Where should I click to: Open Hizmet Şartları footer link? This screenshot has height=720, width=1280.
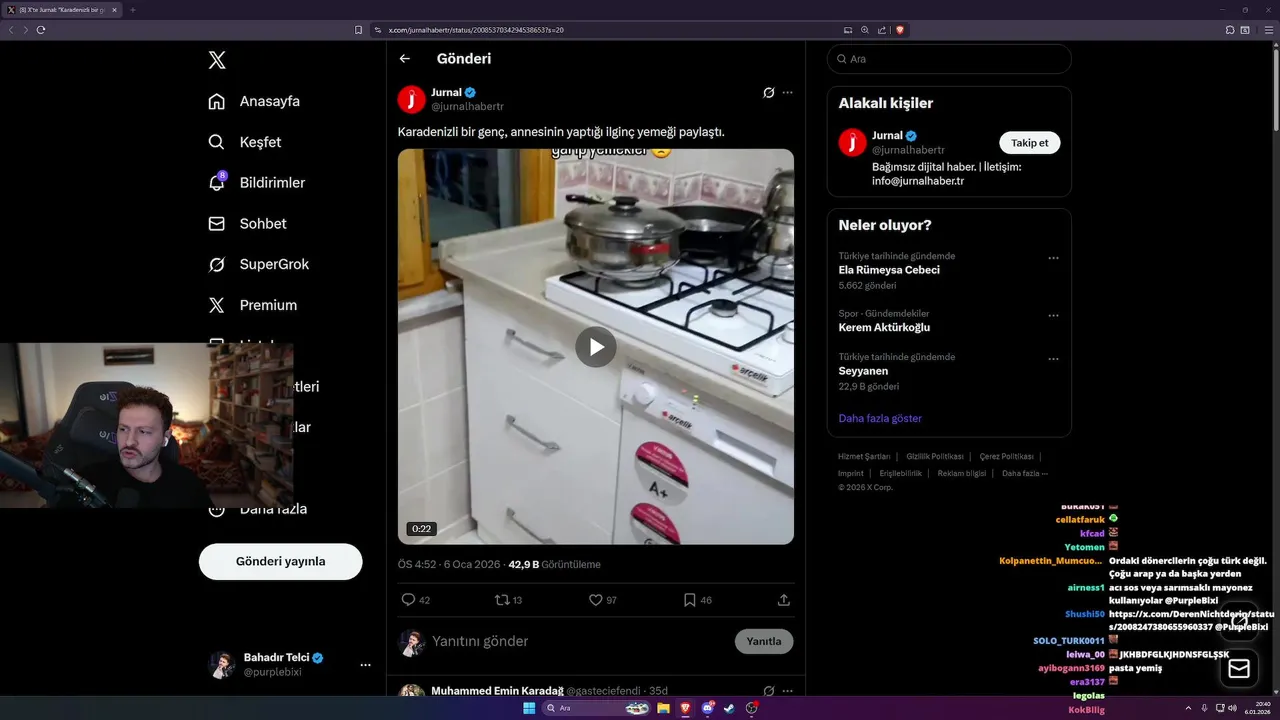click(x=864, y=457)
